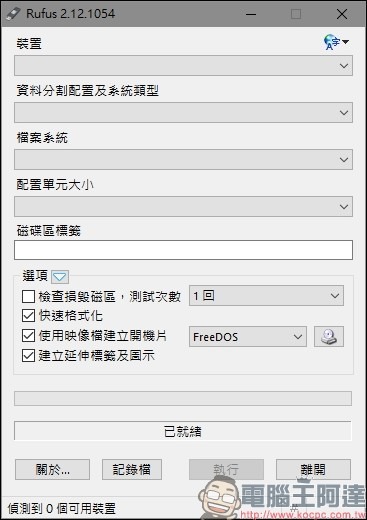Viewport: 367px width, 520px height.
Task: Expand the 資料分割配置及系統類型 dropdown
Action: tap(183, 113)
